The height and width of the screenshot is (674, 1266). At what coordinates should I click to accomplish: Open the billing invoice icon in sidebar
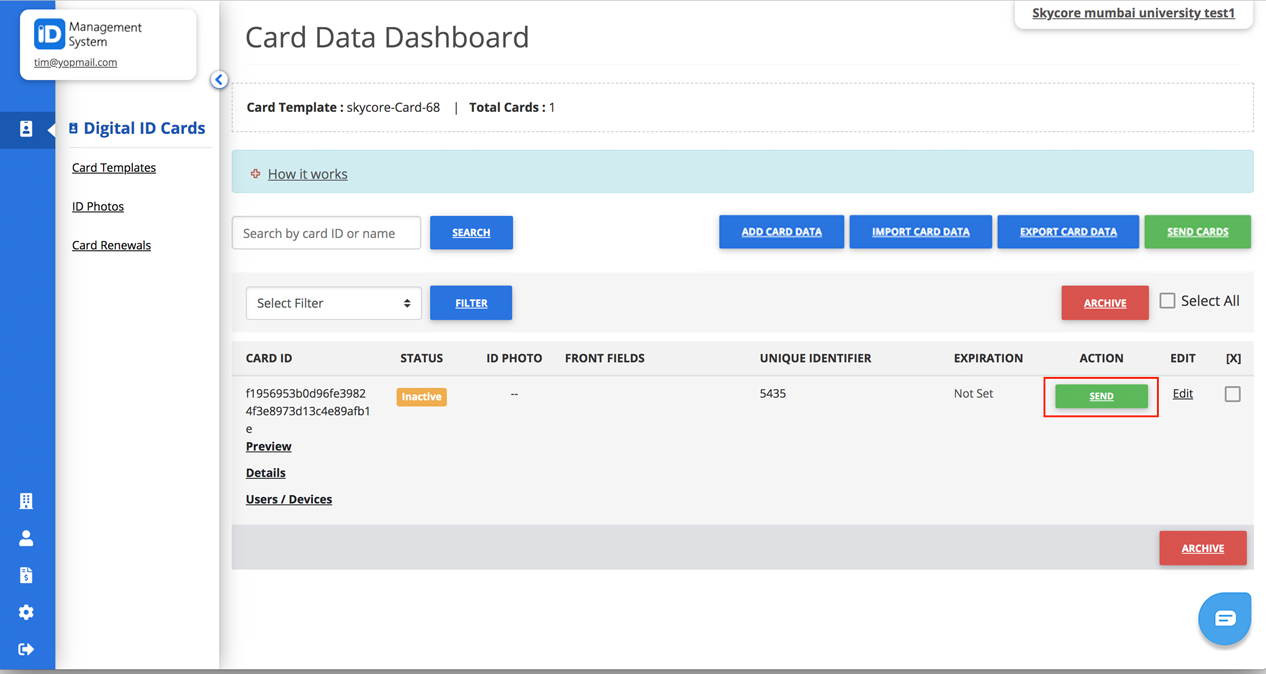[x=26, y=575]
